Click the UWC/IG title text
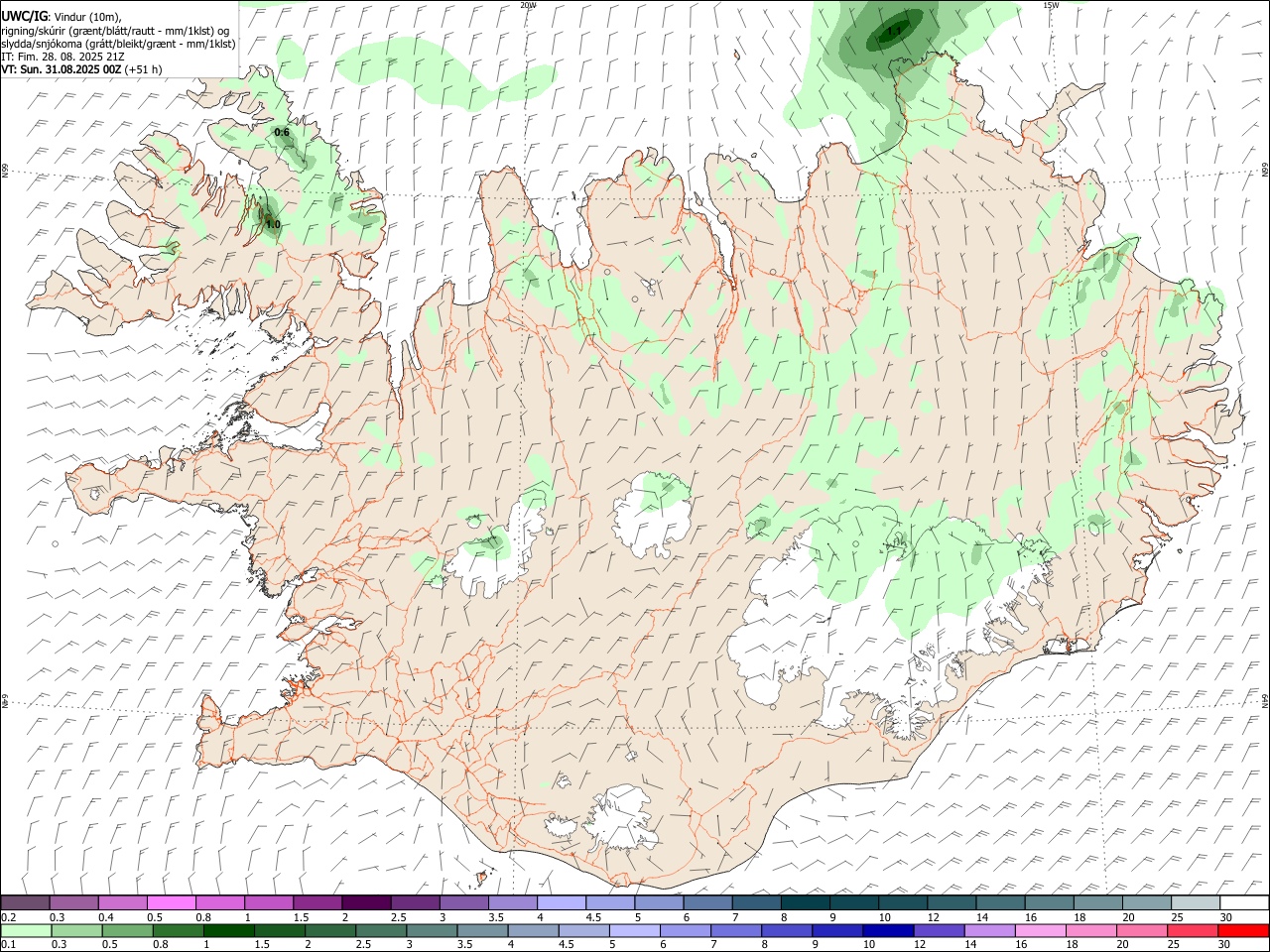1270x952 pixels. pyautogui.click(x=25, y=16)
